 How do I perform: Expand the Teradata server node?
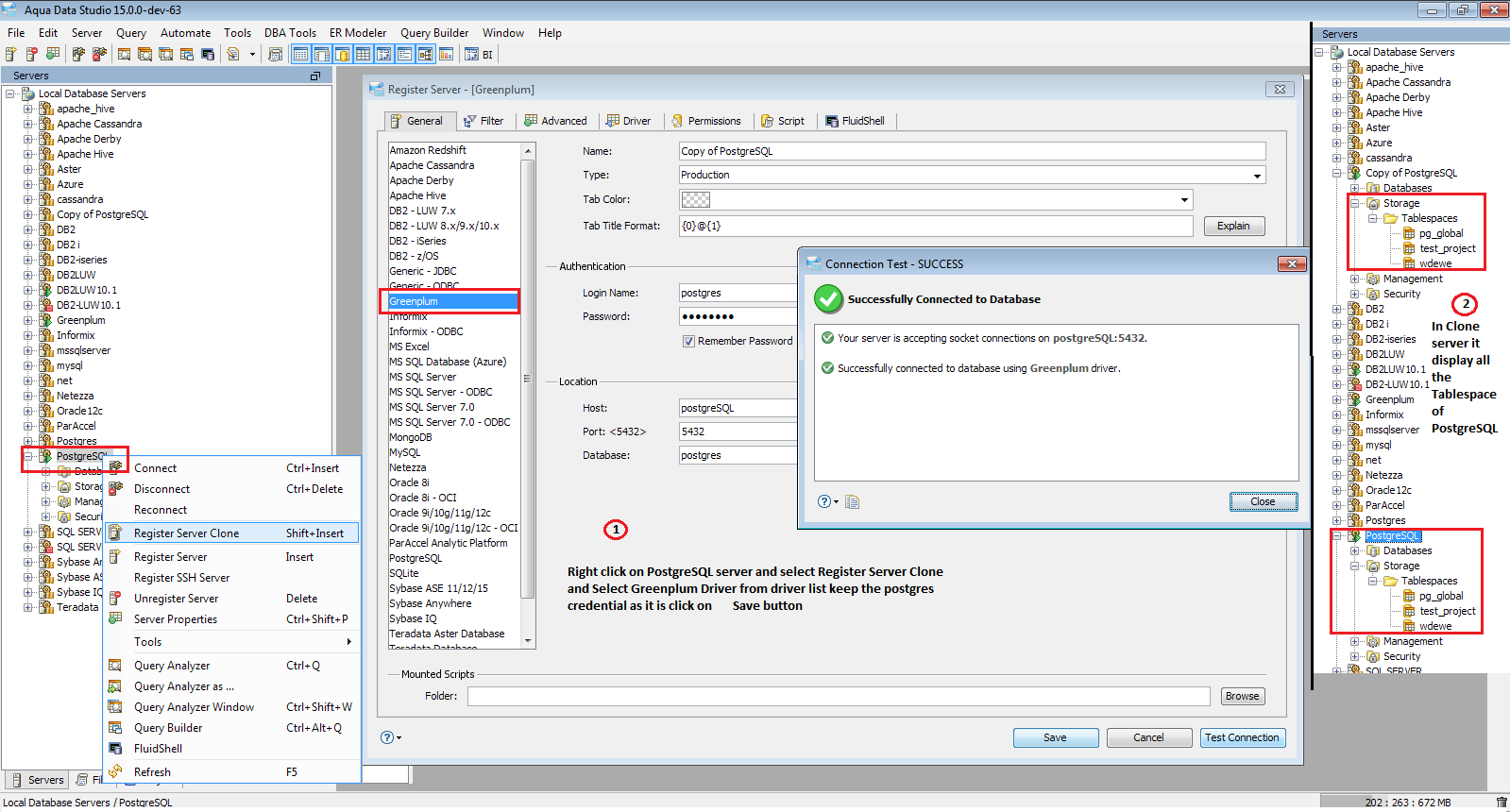click(x=28, y=607)
